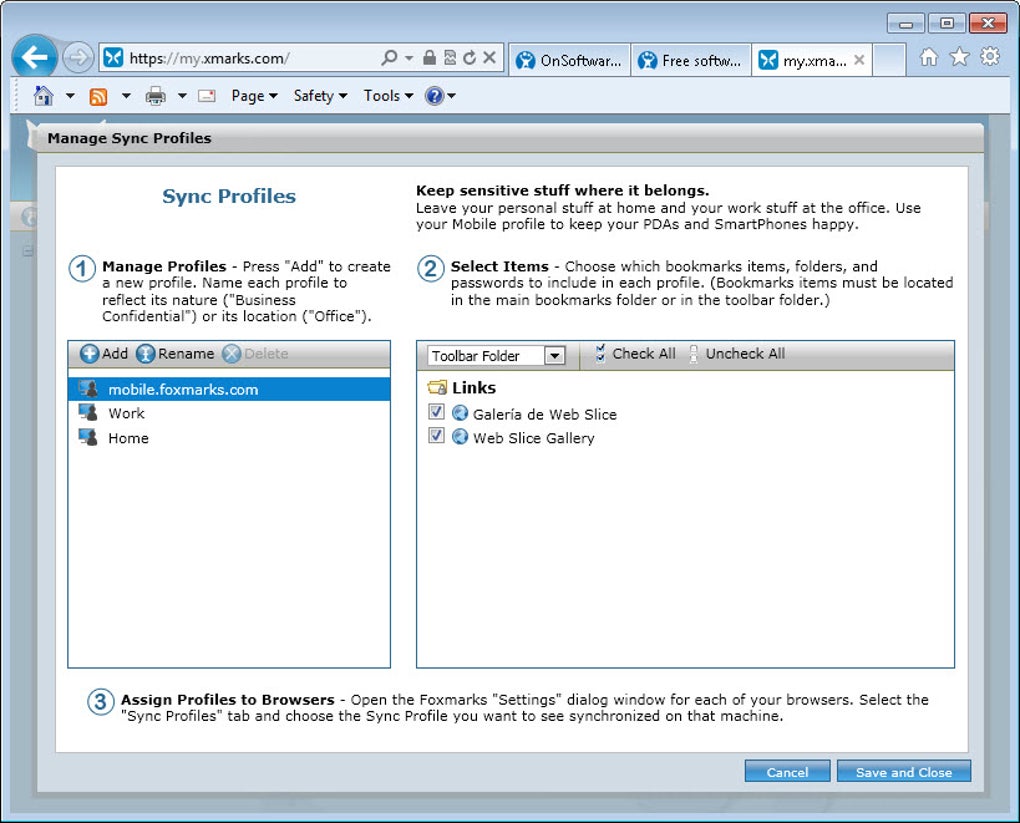Click the Home icon in the command bar
The height and width of the screenshot is (823, 1020).
pyautogui.click(x=43, y=96)
